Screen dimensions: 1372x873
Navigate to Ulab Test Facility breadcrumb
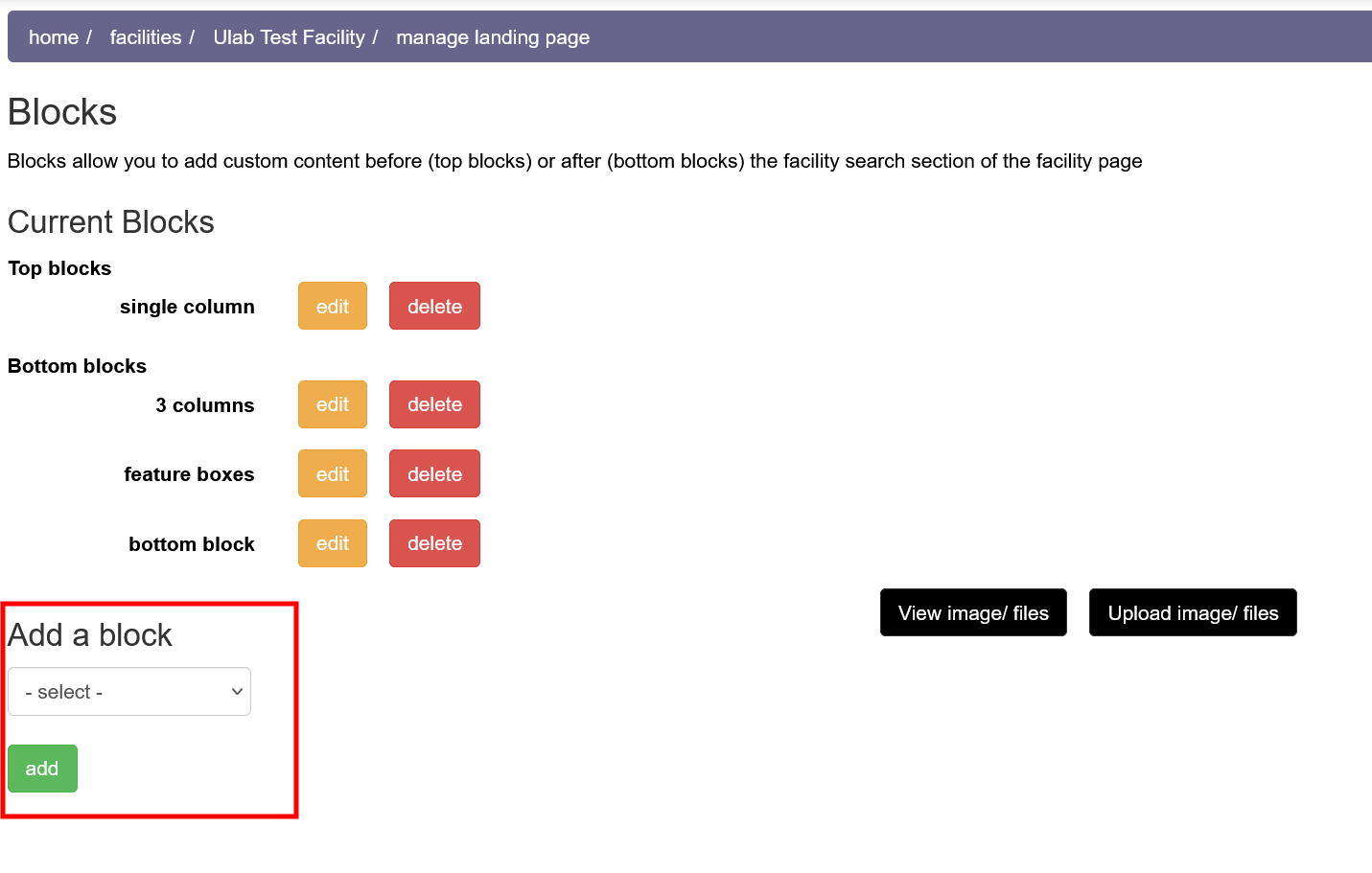(x=289, y=37)
